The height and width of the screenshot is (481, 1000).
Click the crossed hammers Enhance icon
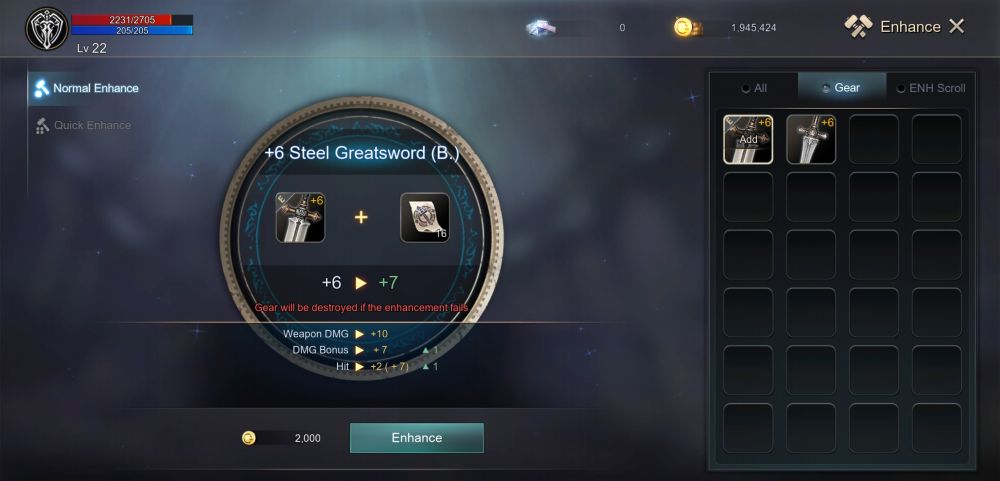[858, 26]
